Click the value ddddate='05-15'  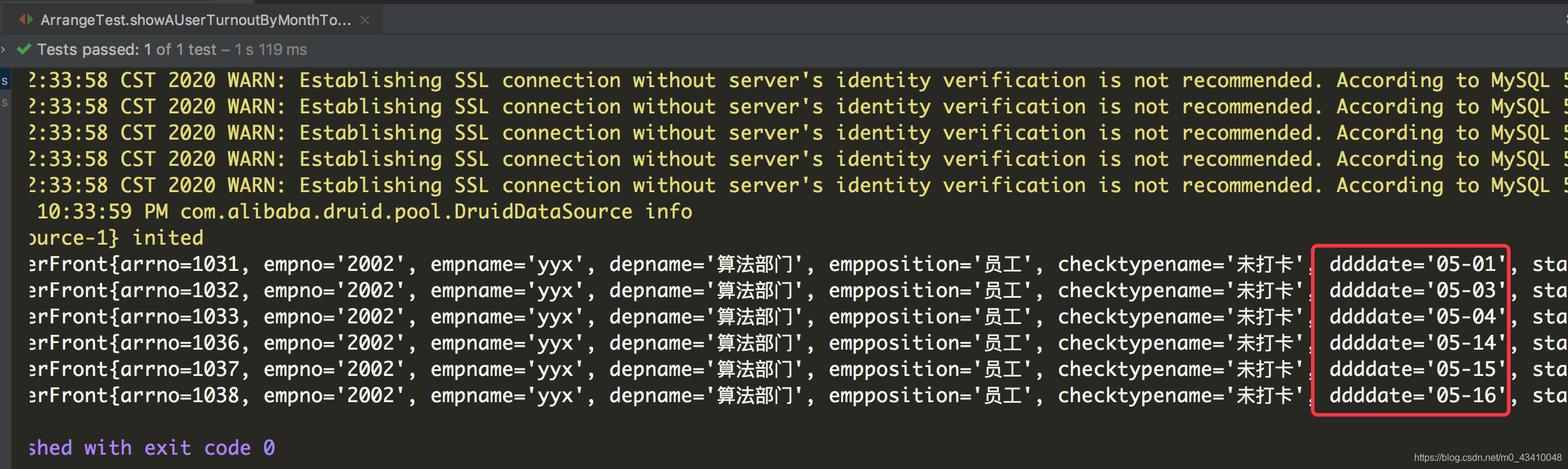[x=1418, y=369]
